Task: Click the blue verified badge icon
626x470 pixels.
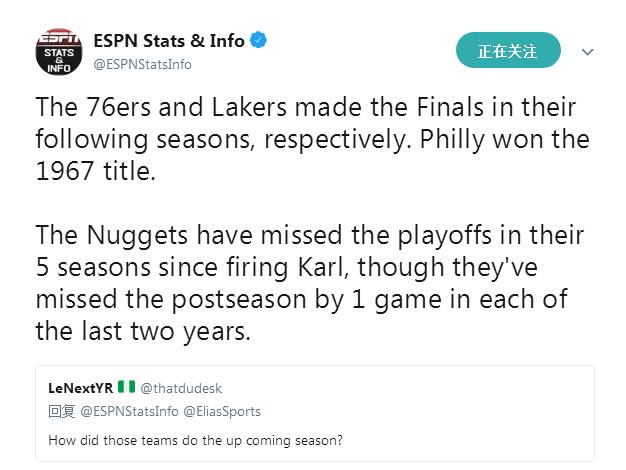Action: pos(259,41)
